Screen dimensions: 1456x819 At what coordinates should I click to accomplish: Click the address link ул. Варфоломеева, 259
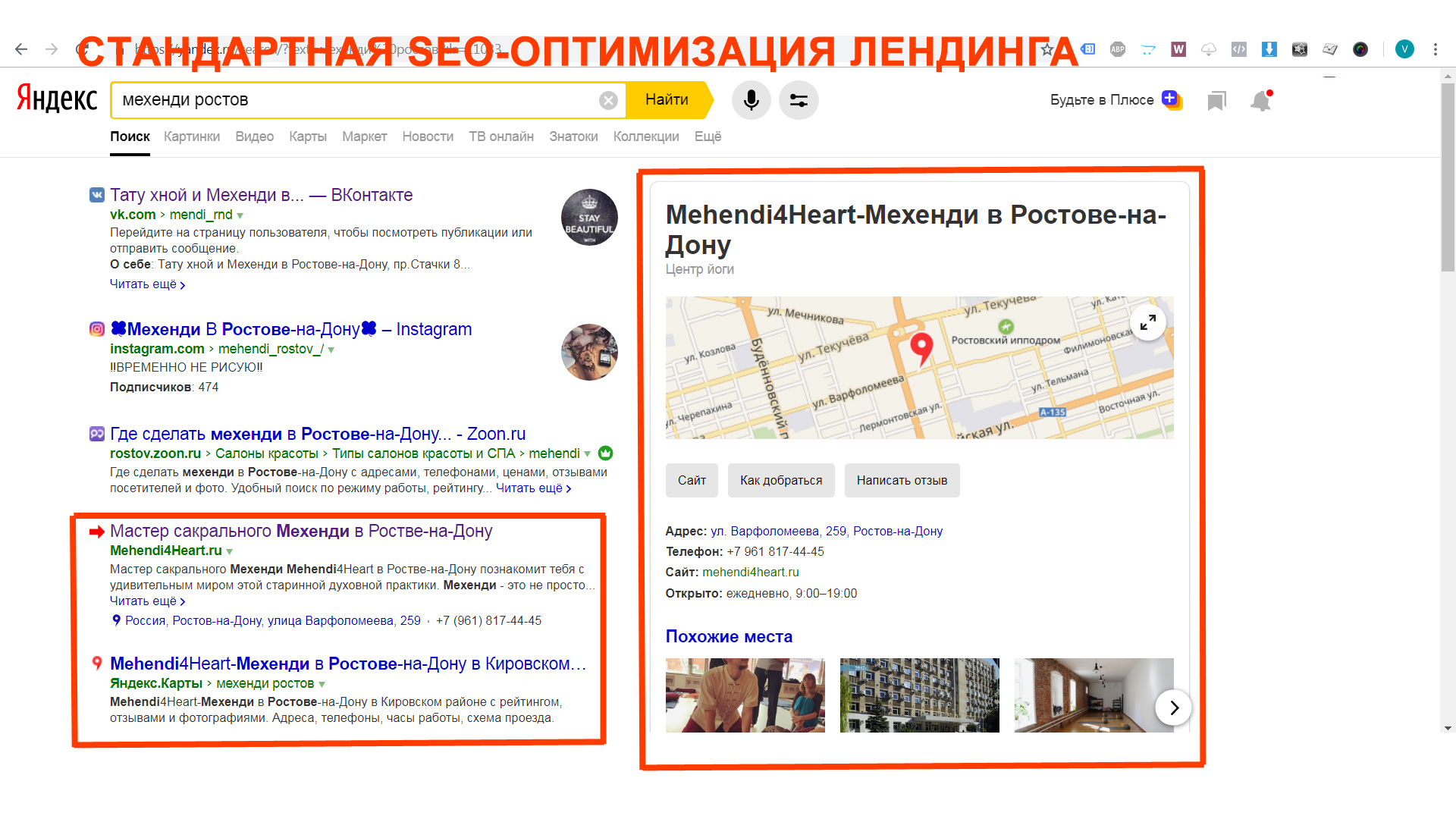tap(827, 532)
